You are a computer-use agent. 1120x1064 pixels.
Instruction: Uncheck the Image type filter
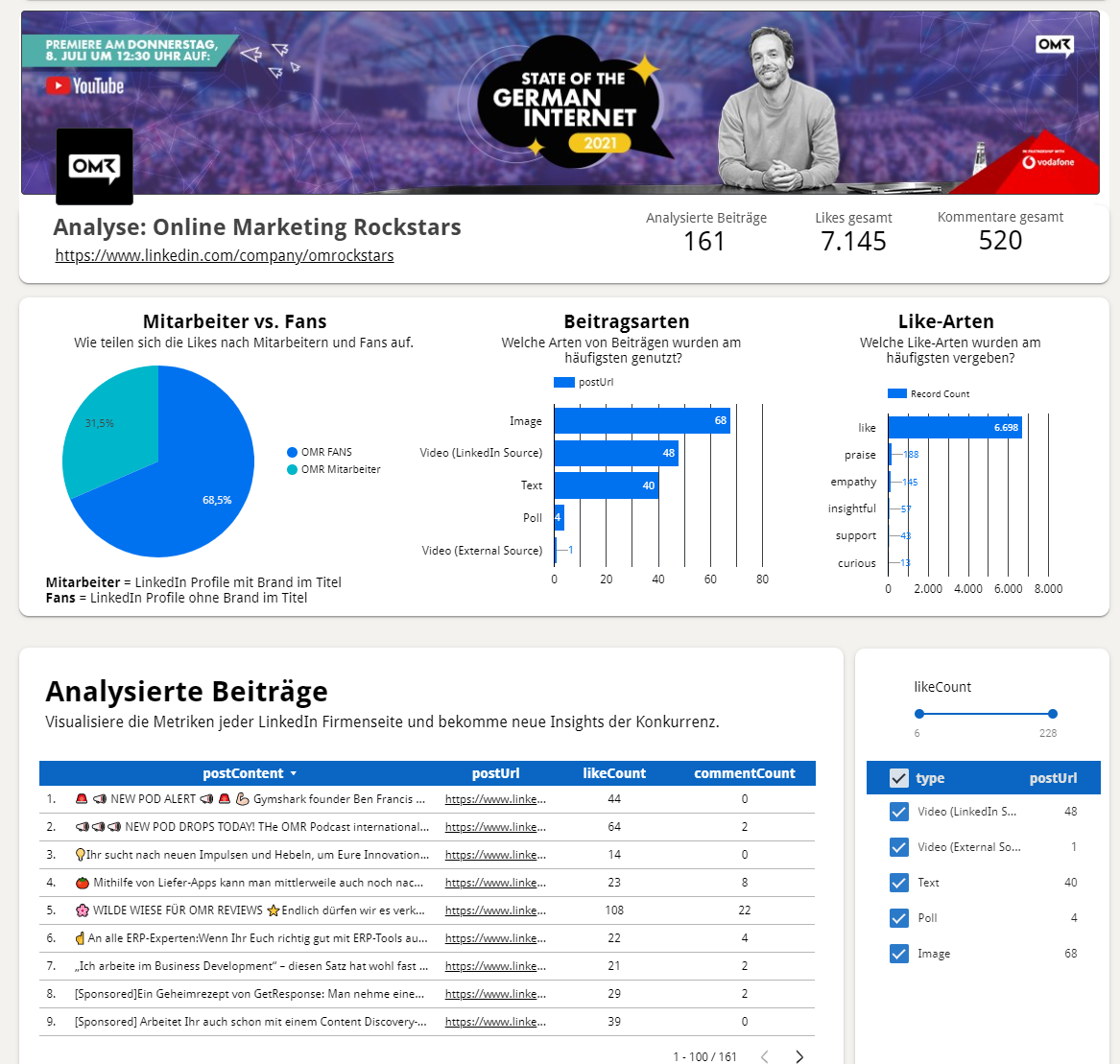[898, 954]
